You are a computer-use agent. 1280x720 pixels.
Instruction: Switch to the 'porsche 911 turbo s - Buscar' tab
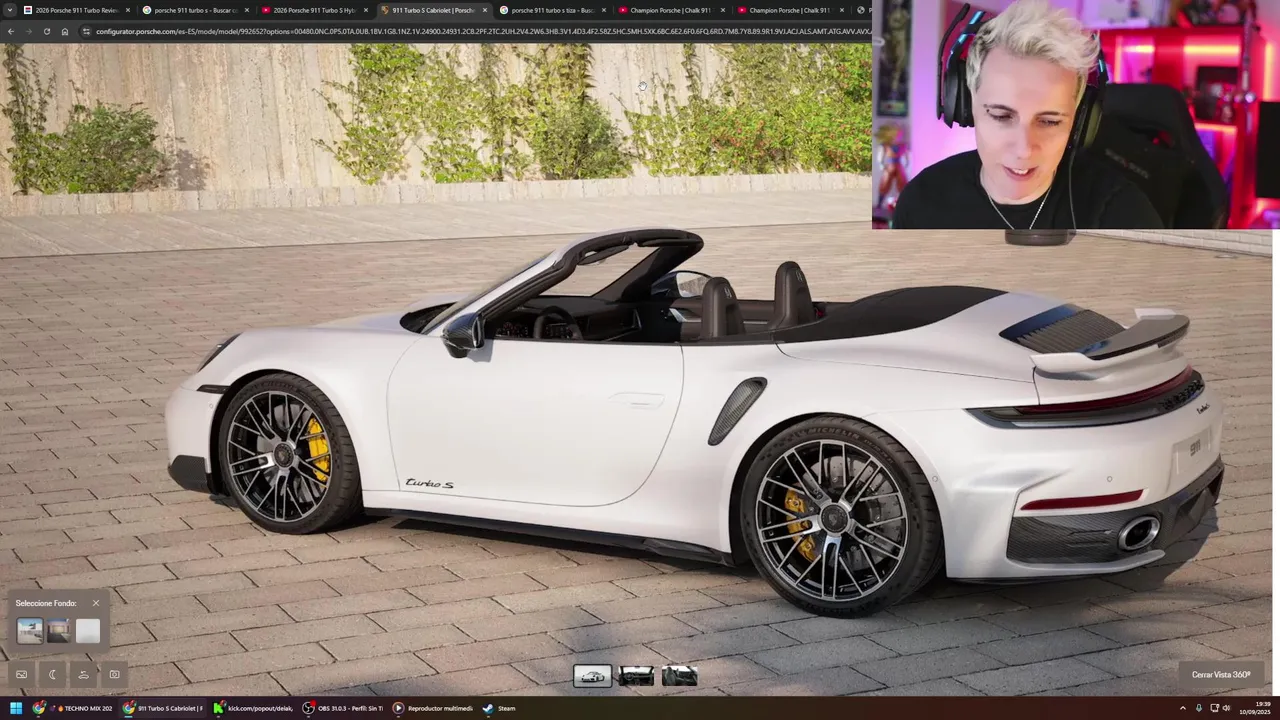195,10
